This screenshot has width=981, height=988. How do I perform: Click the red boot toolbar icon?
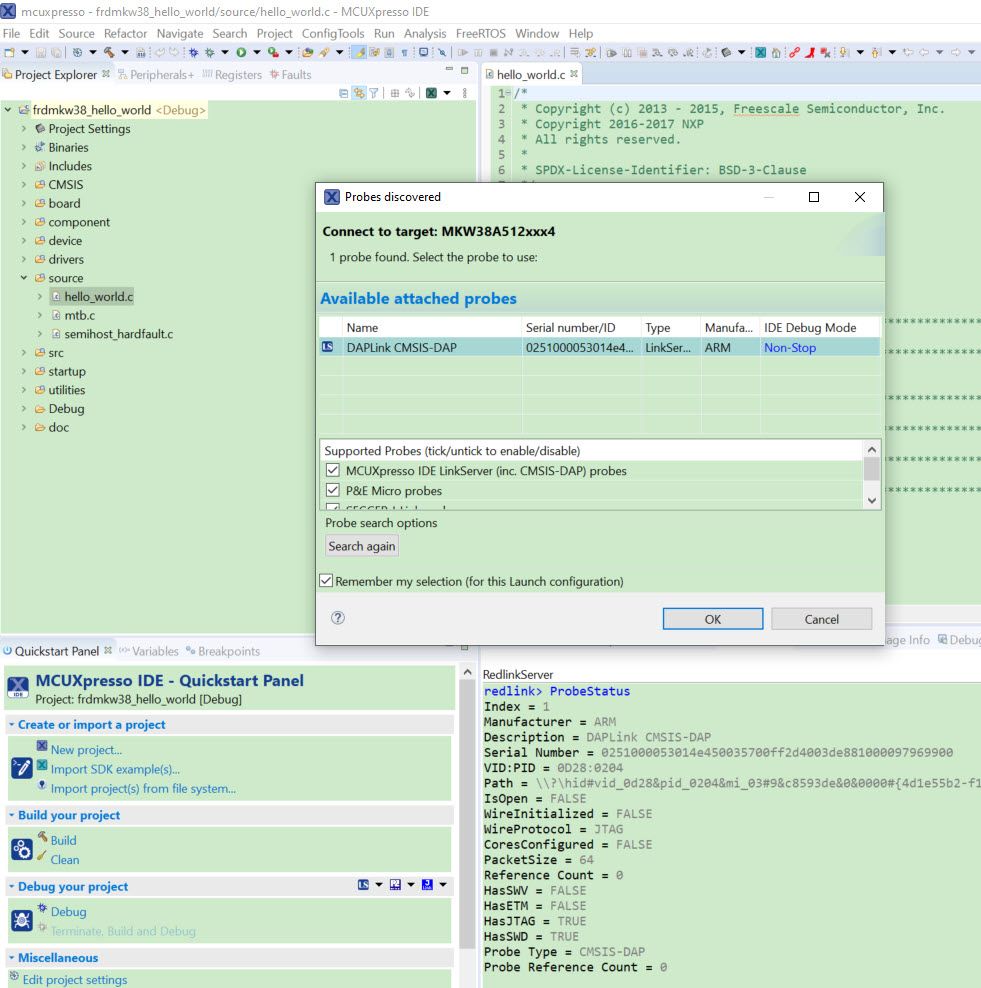(x=810, y=52)
